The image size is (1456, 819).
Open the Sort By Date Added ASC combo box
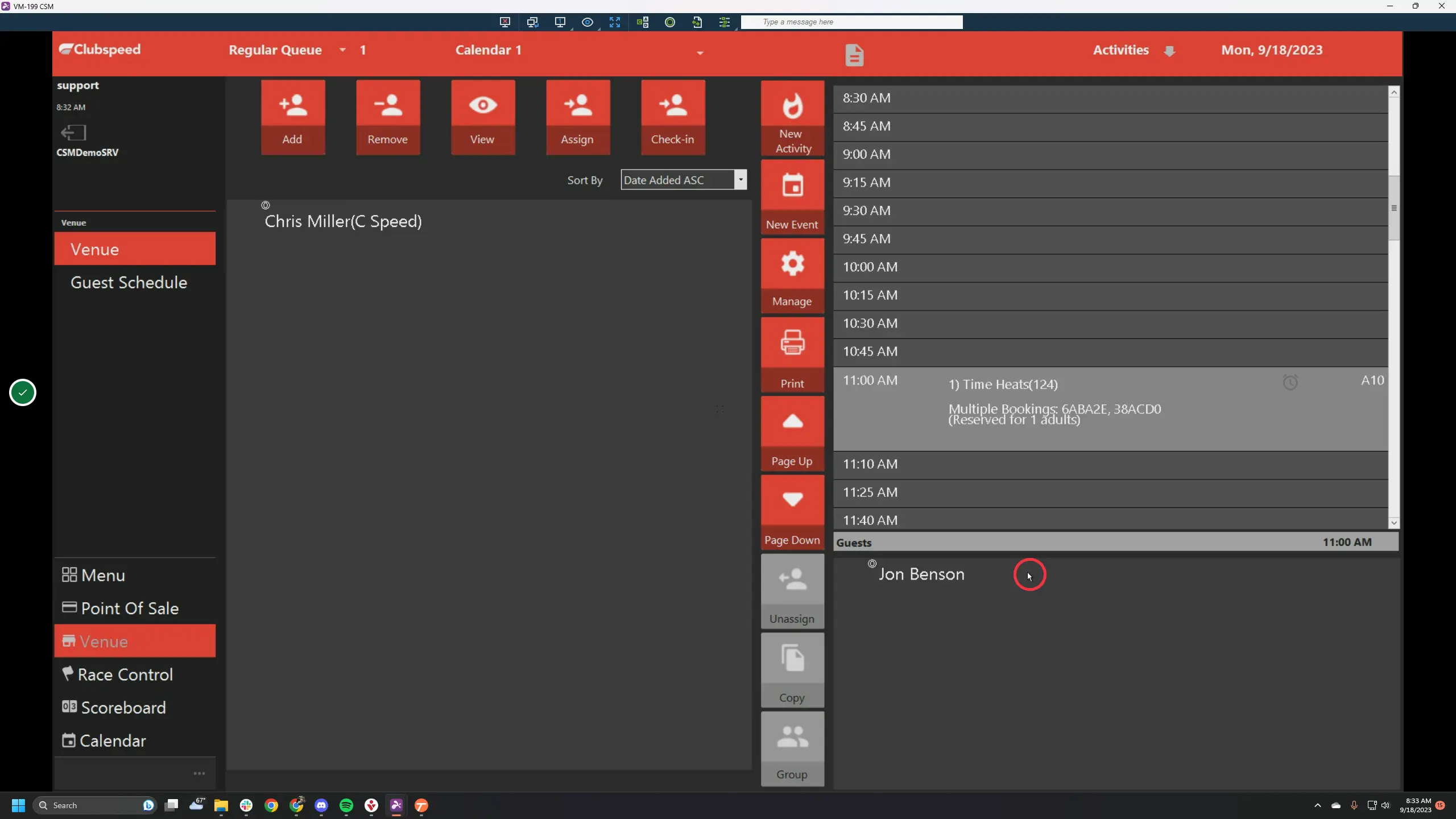684,180
